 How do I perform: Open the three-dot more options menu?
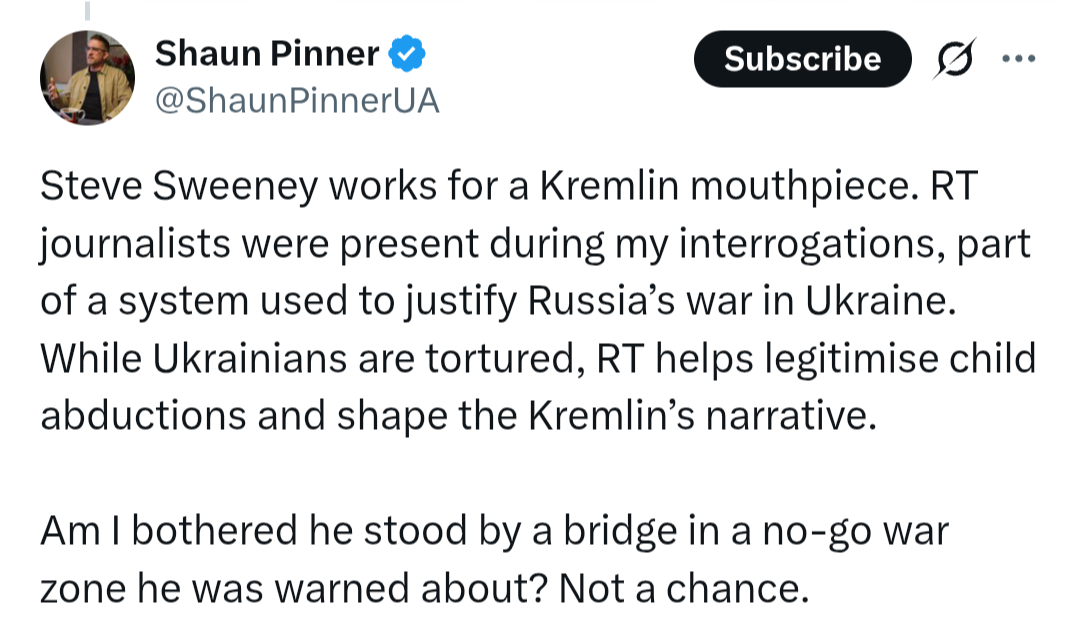(1018, 58)
